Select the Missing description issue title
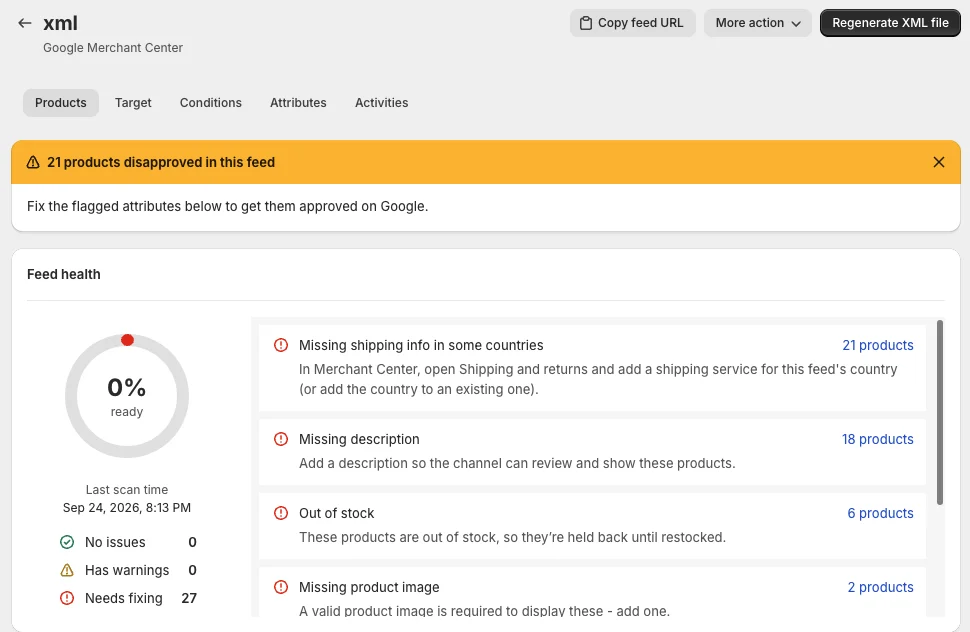Viewport: 970px width, 632px height. coord(359,439)
